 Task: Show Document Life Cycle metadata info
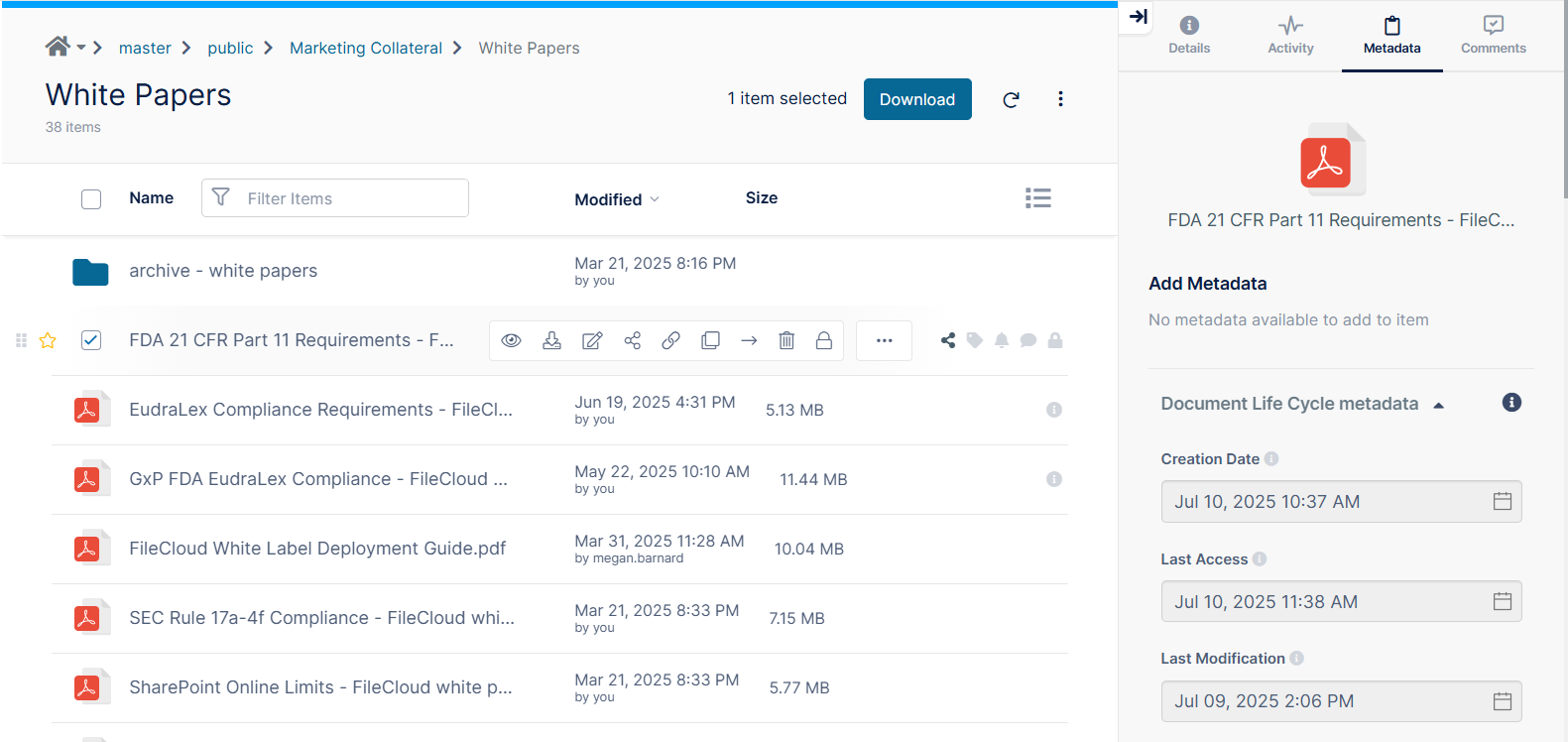(1511, 402)
